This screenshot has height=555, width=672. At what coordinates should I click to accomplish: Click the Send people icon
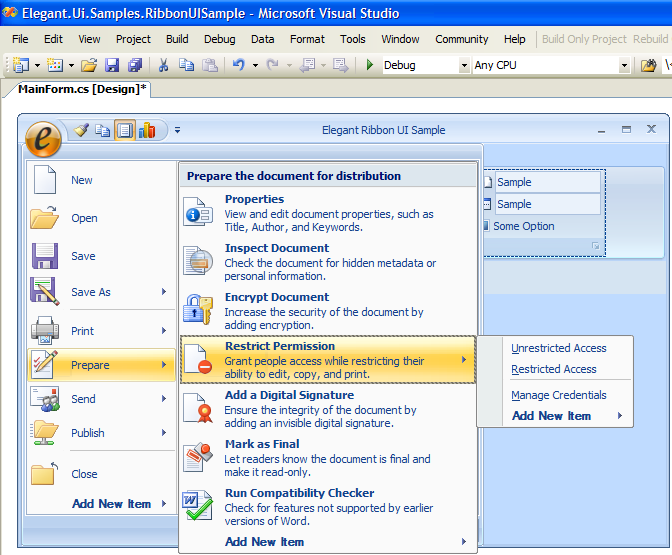(x=45, y=399)
